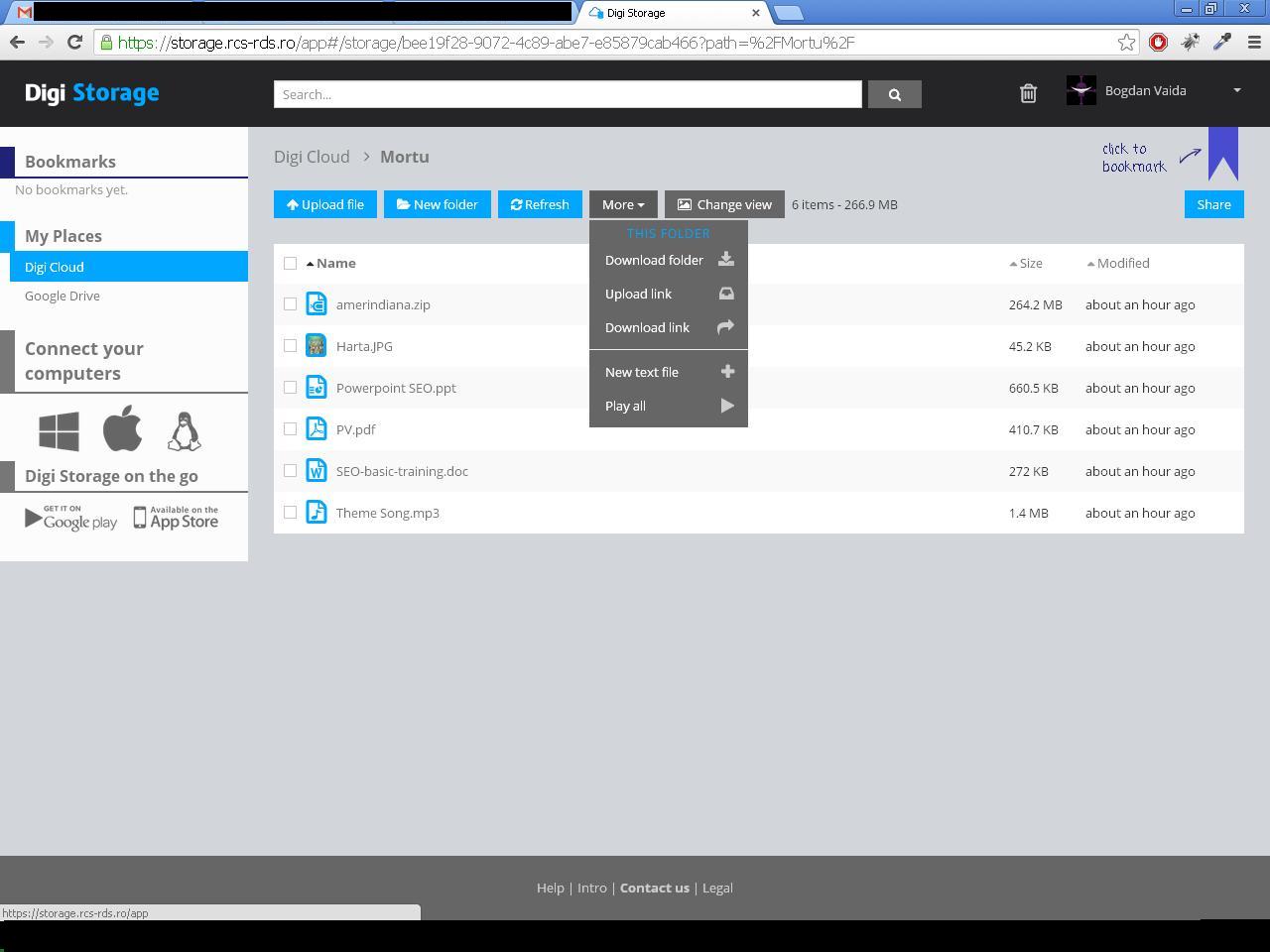Click the Share button
Viewport: 1270px width, 952px height.
(x=1214, y=204)
